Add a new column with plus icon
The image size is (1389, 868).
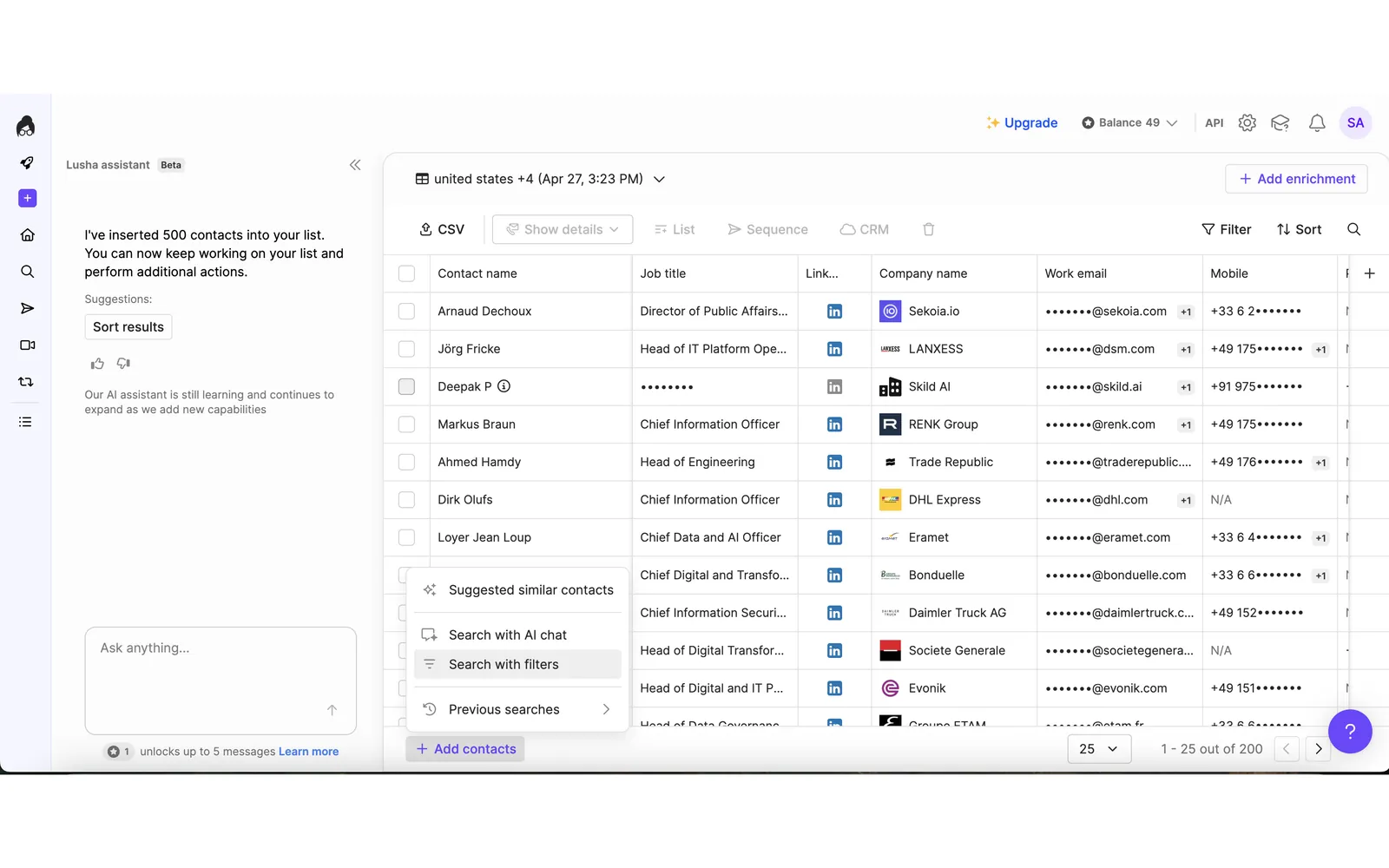coord(1369,273)
